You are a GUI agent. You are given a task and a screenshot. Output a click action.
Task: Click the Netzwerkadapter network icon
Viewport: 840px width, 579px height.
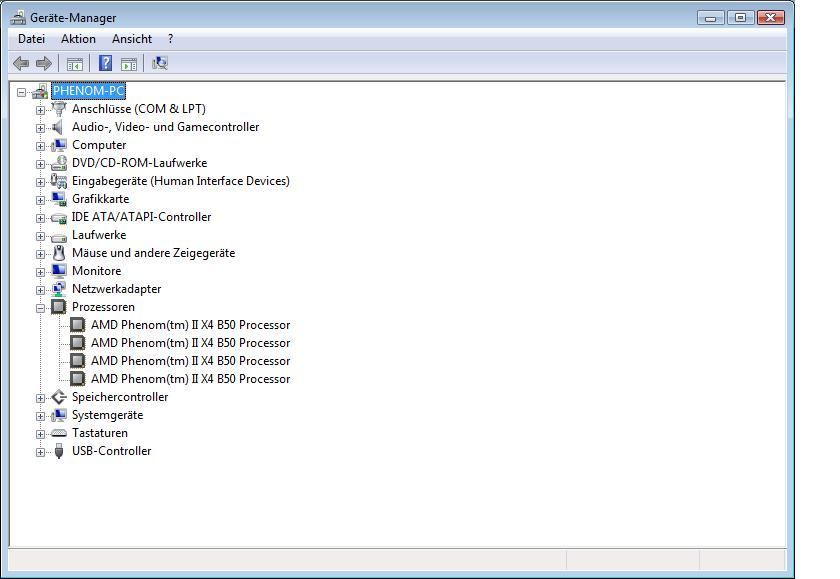[59, 289]
